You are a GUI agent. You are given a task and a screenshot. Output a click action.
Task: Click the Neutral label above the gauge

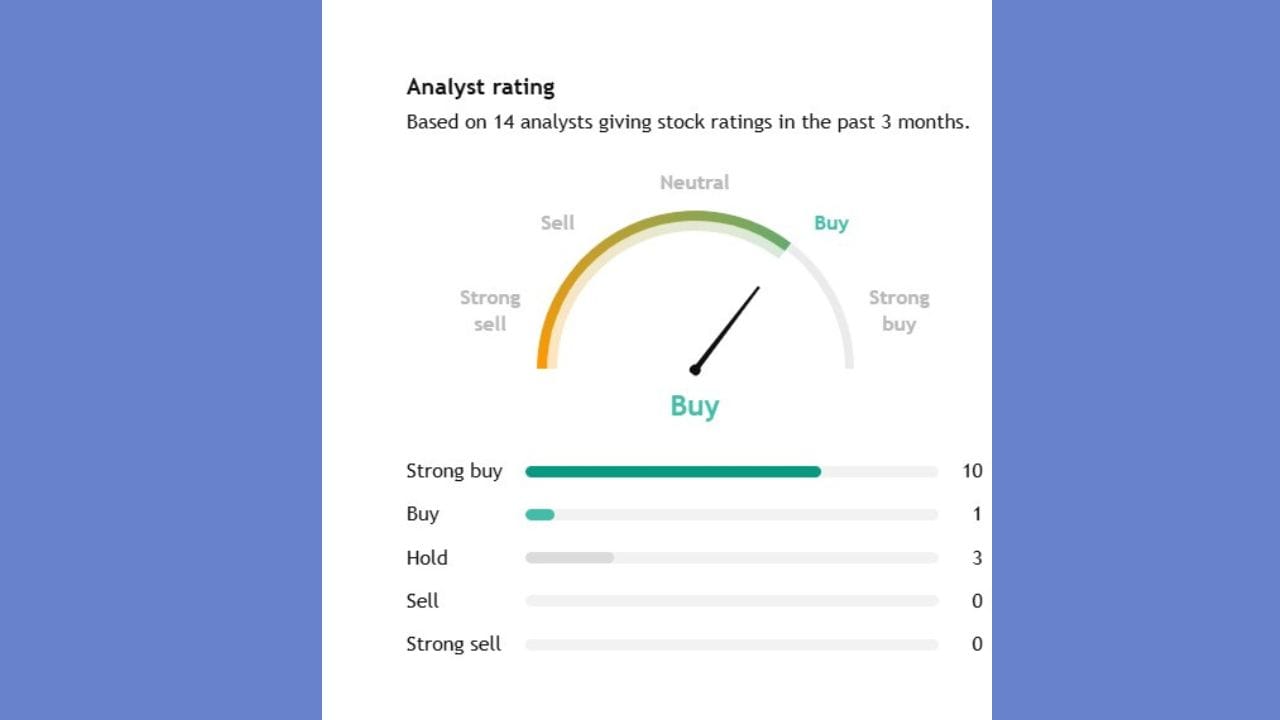694,183
